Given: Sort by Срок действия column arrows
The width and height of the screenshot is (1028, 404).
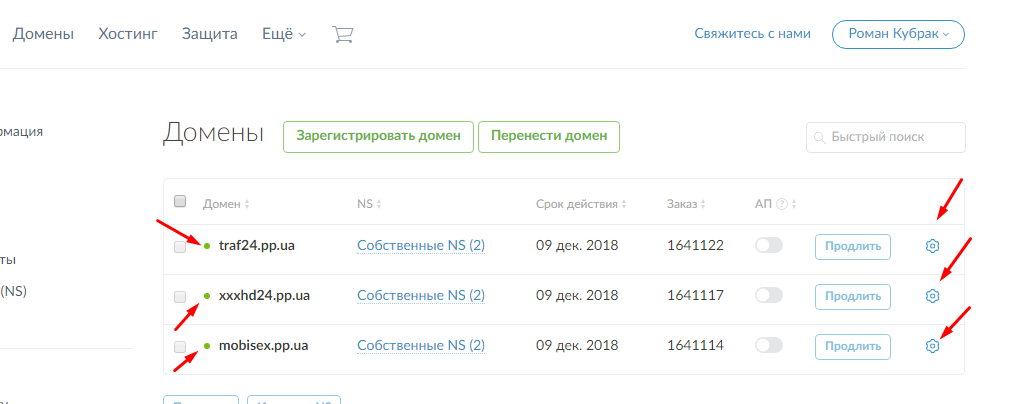Looking at the screenshot, I should [623, 204].
